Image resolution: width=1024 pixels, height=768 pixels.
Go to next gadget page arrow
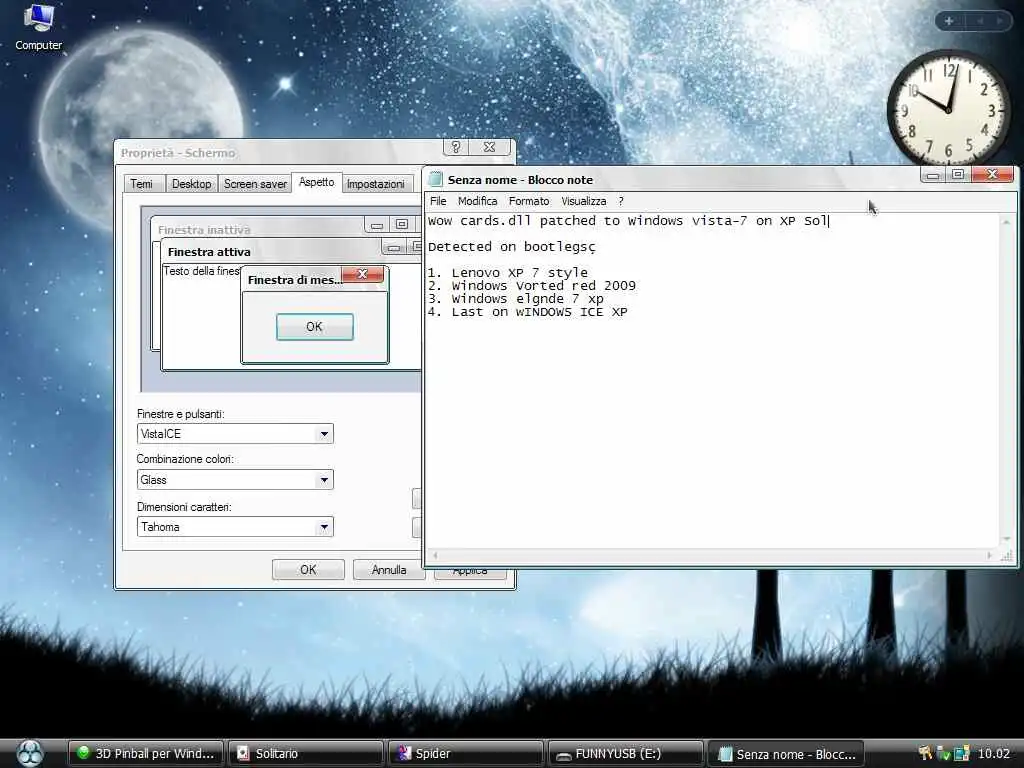point(999,21)
